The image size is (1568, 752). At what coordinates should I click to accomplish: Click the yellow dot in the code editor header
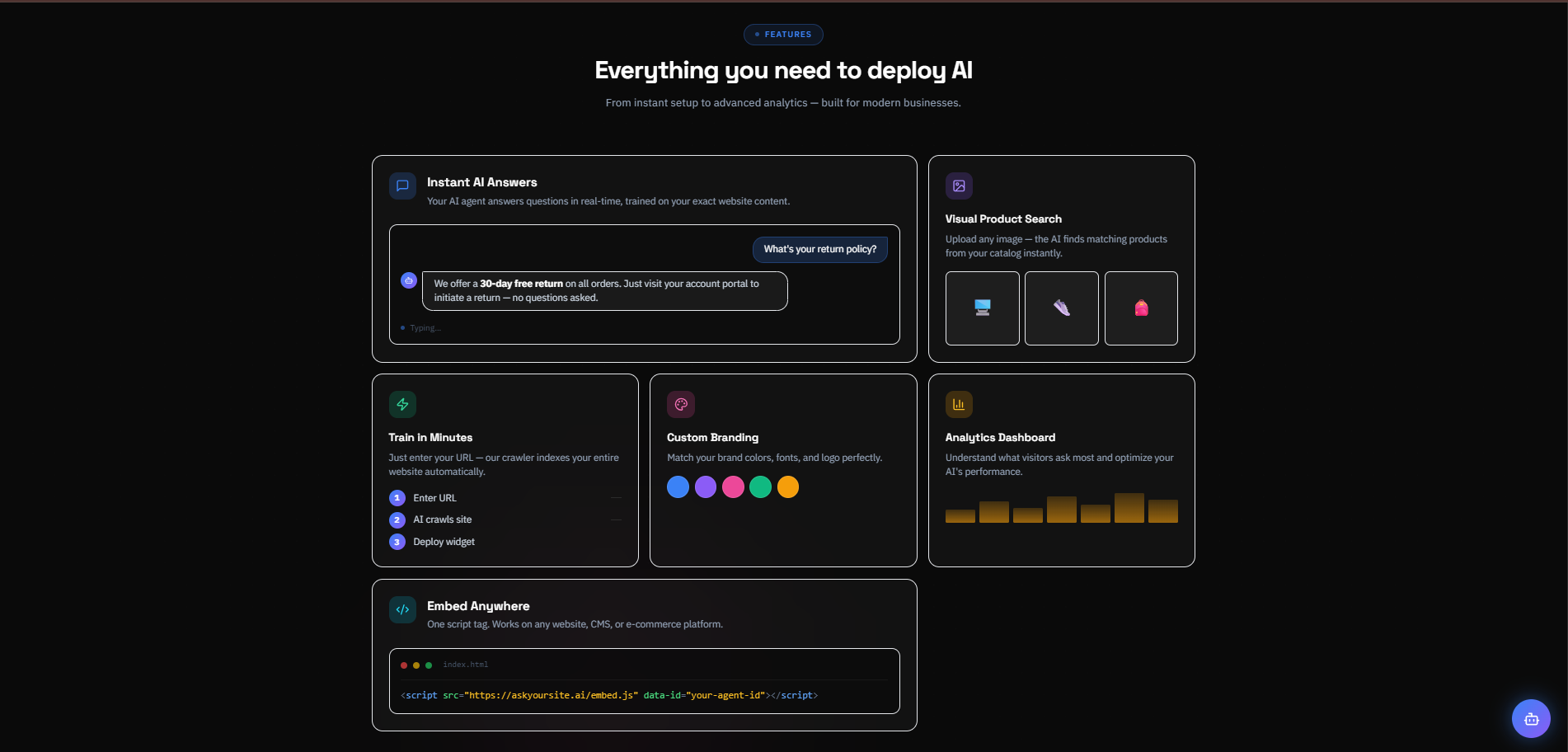[415, 665]
